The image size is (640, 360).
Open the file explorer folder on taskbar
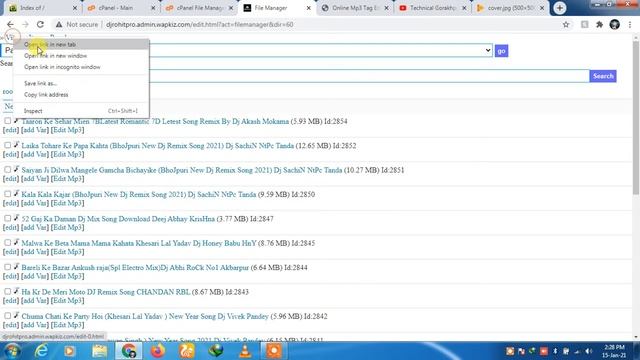pos(99,351)
